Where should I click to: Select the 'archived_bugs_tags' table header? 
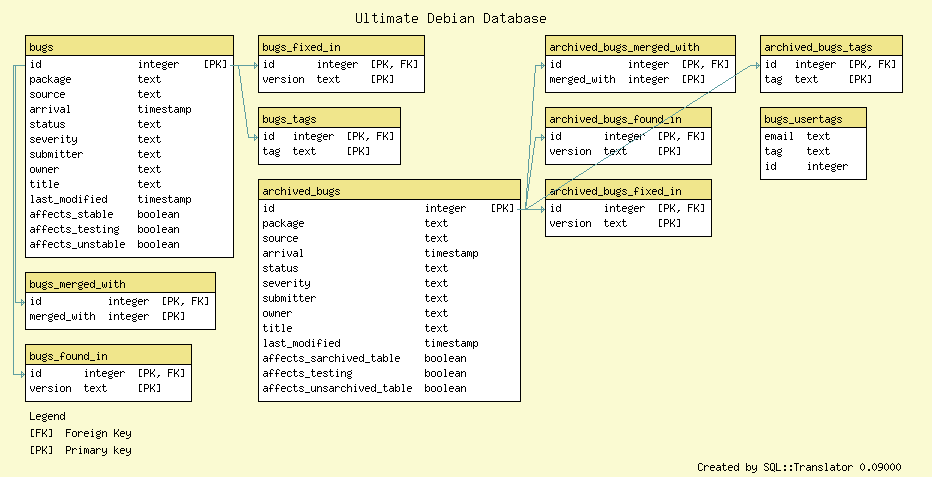831,46
